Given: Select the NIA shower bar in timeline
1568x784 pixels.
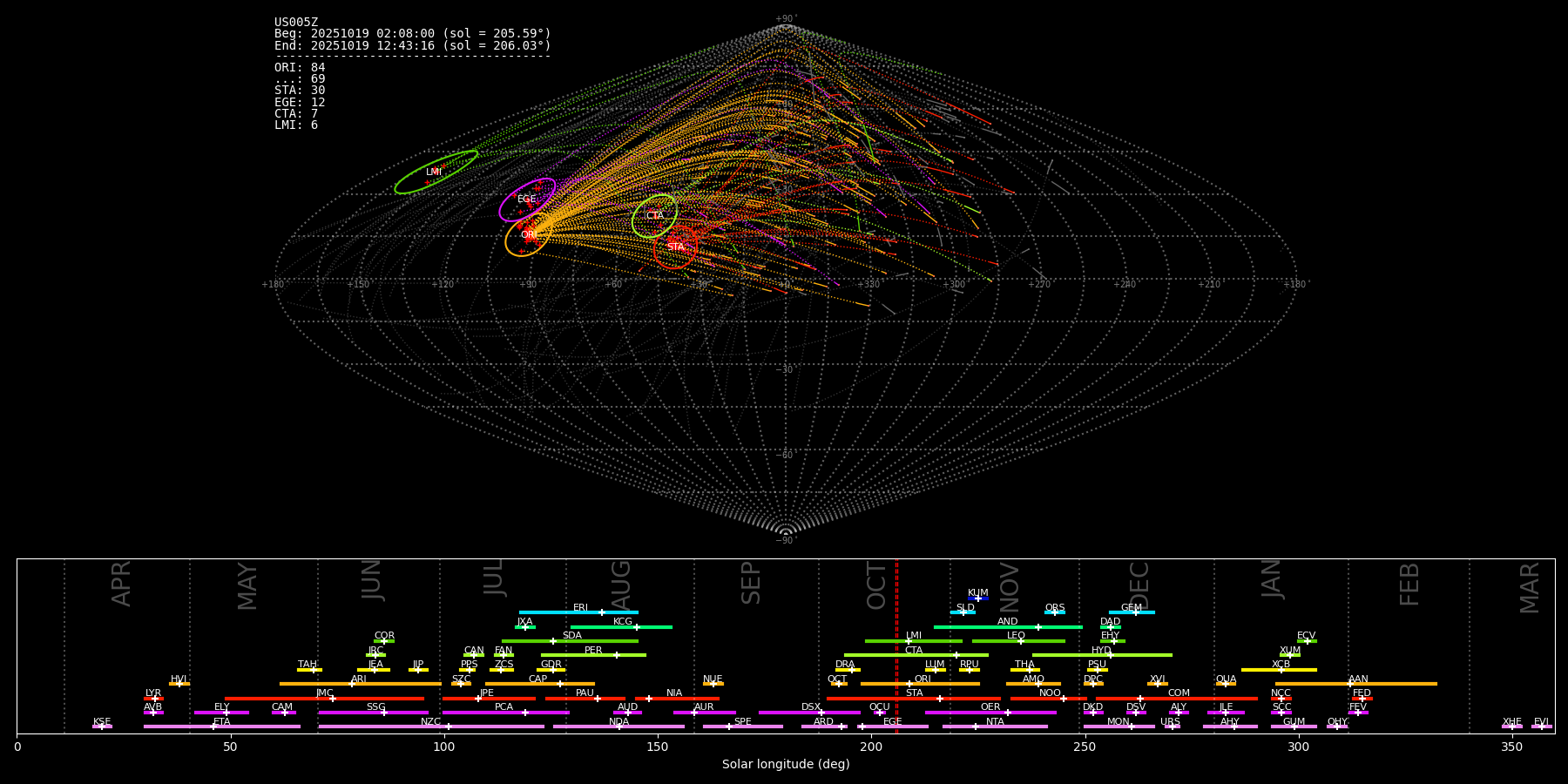Looking at the screenshot, I should point(677,699).
